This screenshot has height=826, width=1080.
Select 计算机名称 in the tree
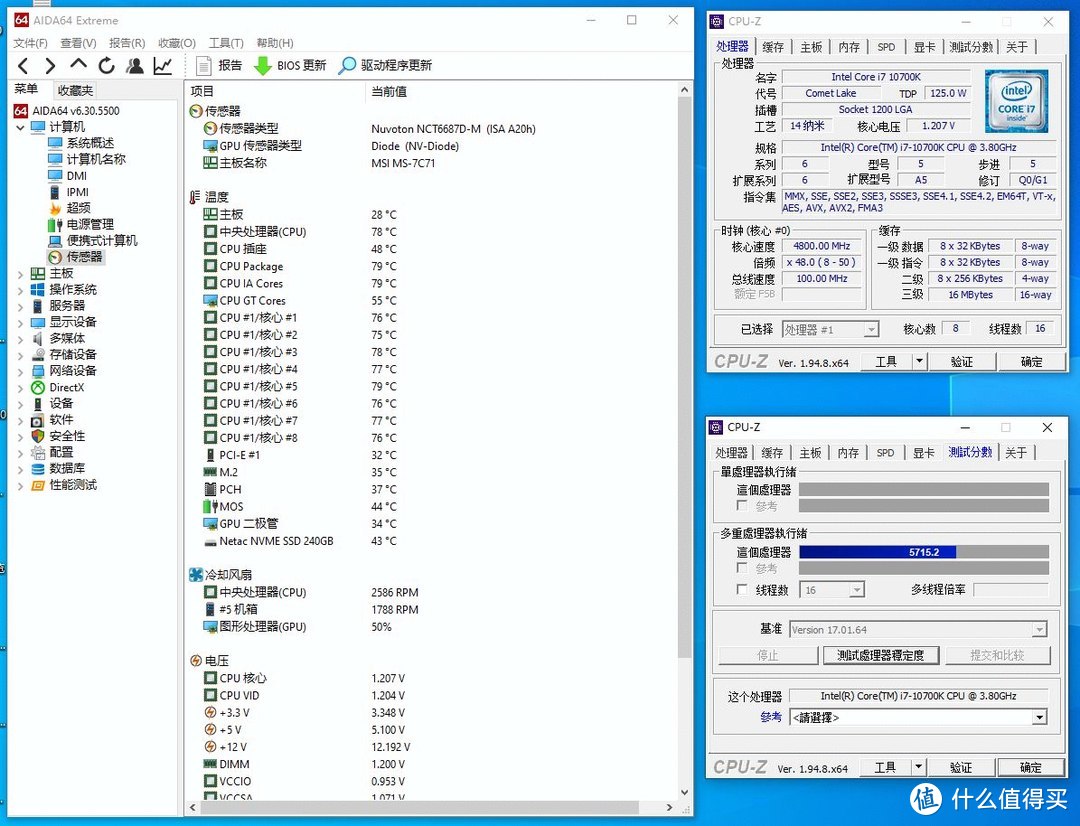tap(87, 159)
